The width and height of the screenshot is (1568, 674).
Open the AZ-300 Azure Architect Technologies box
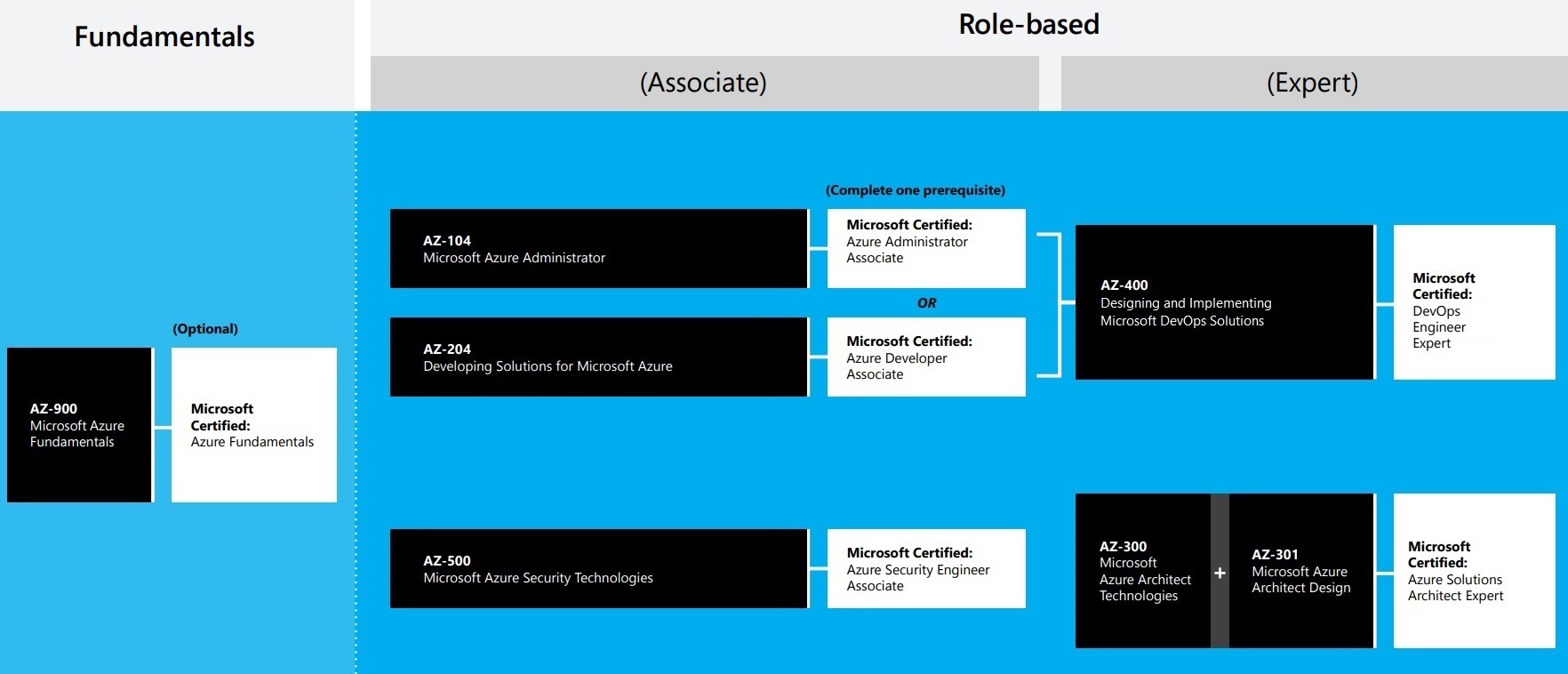1143,571
